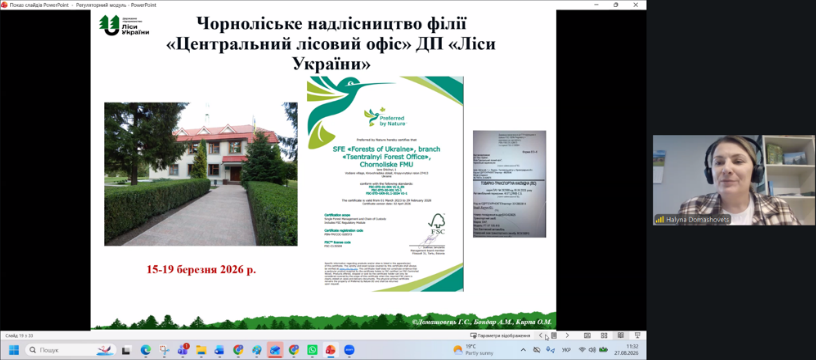Image resolution: width=816 pixels, height=360 pixels.
Task: Click the 'Ліси України' logo on slide
Action: 124,25
